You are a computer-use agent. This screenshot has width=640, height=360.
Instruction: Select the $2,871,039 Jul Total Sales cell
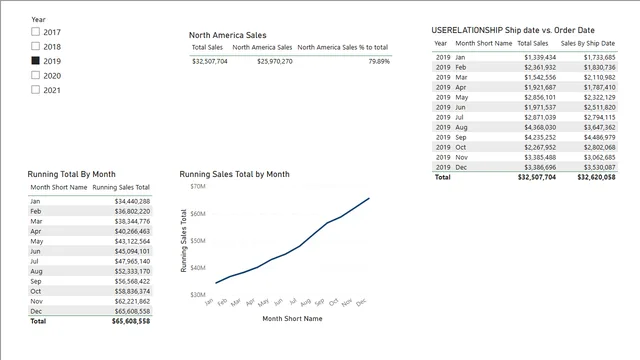[540, 117]
